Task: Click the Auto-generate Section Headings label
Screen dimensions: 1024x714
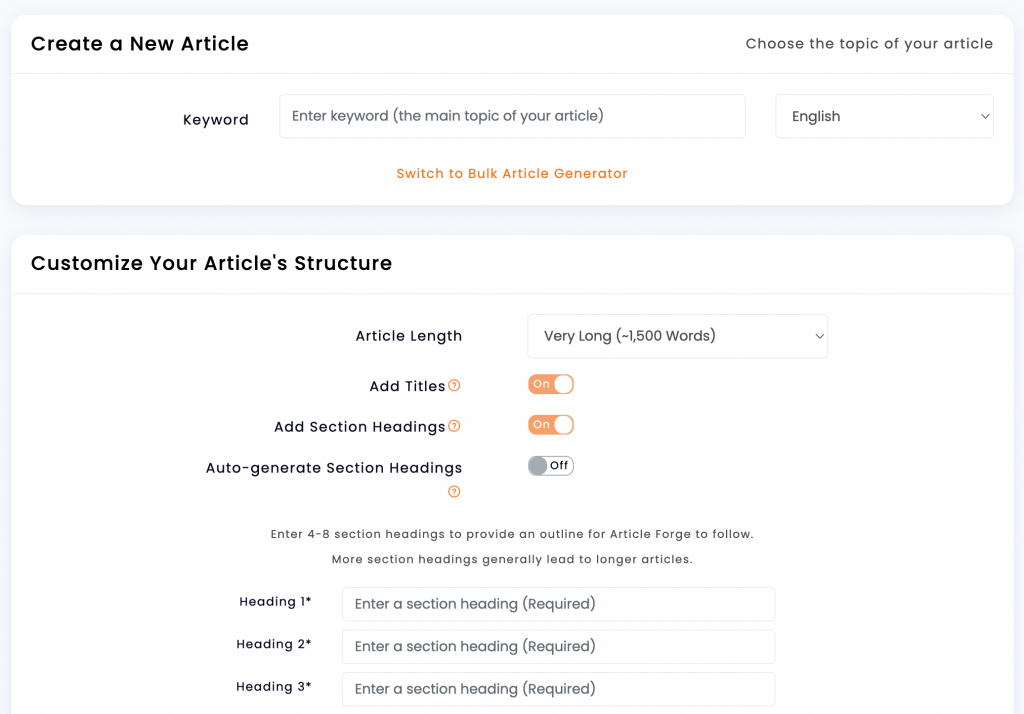Action: point(334,468)
